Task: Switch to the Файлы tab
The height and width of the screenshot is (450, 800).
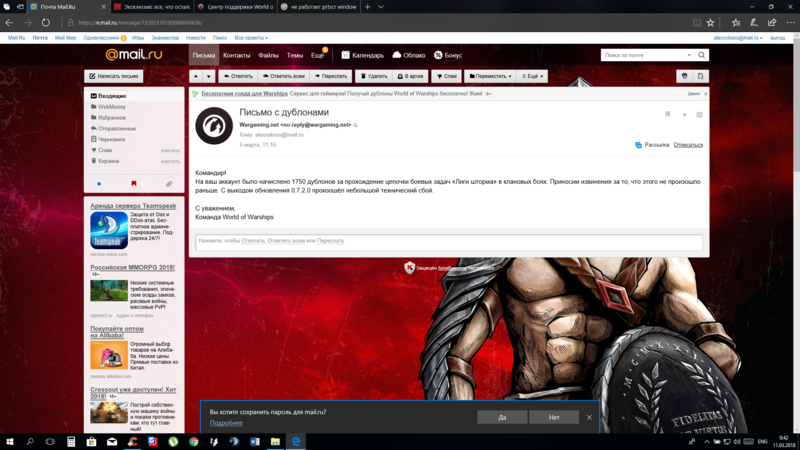Action: click(268, 55)
